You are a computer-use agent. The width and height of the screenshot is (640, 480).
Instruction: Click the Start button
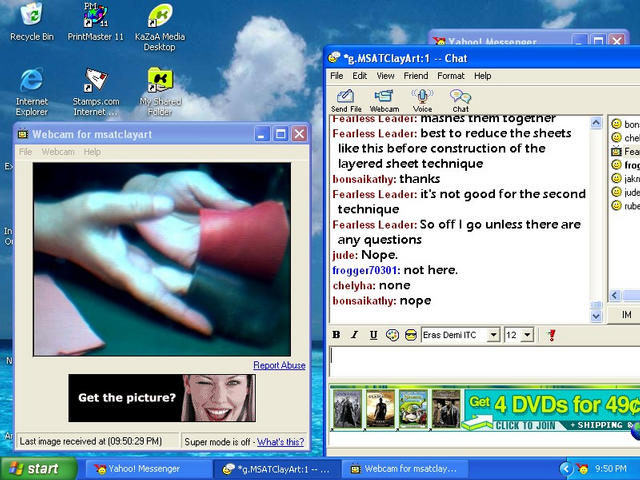(39, 469)
